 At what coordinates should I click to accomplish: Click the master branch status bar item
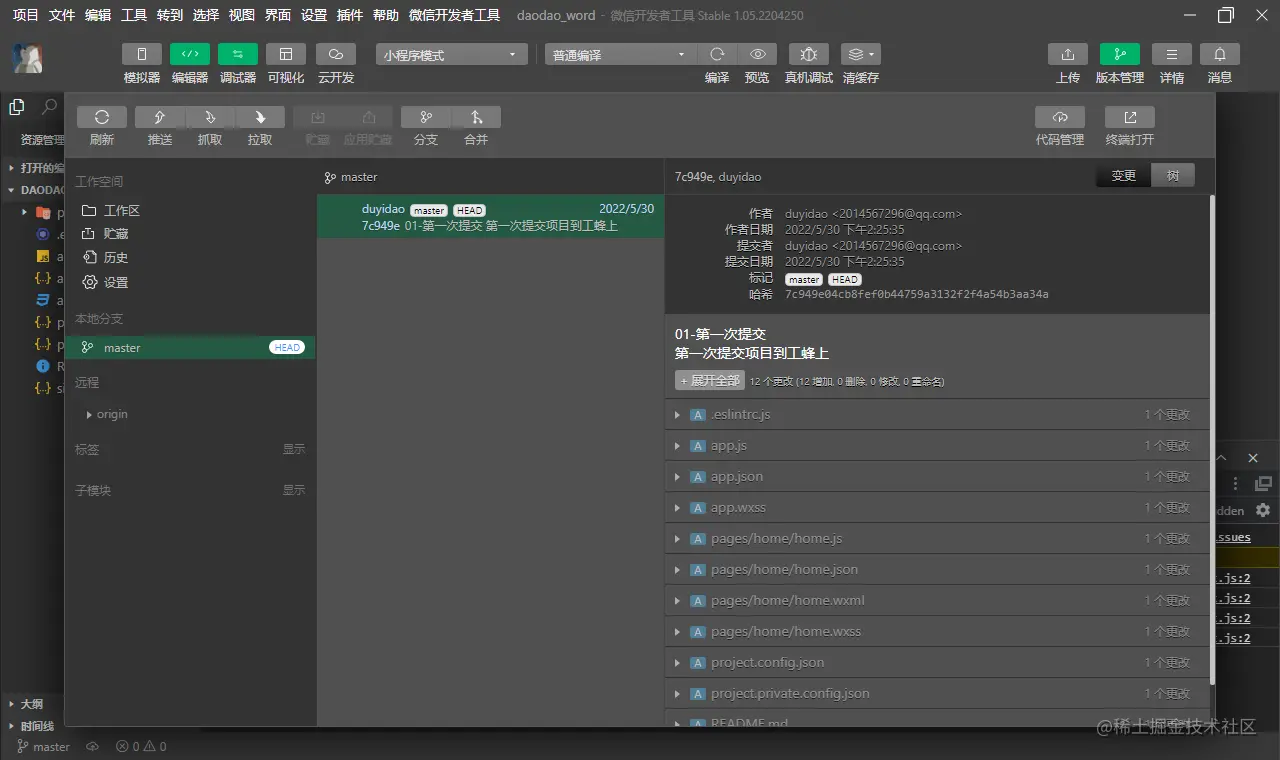[44, 746]
